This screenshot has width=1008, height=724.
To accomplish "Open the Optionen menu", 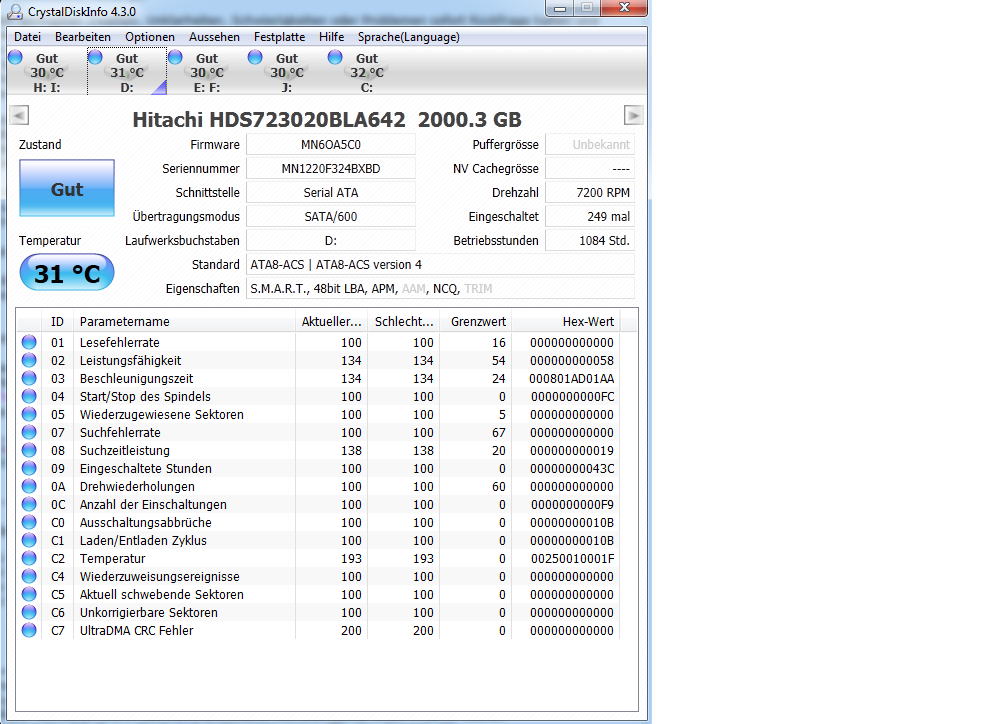I will pyautogui.click(x=150, y=37).
